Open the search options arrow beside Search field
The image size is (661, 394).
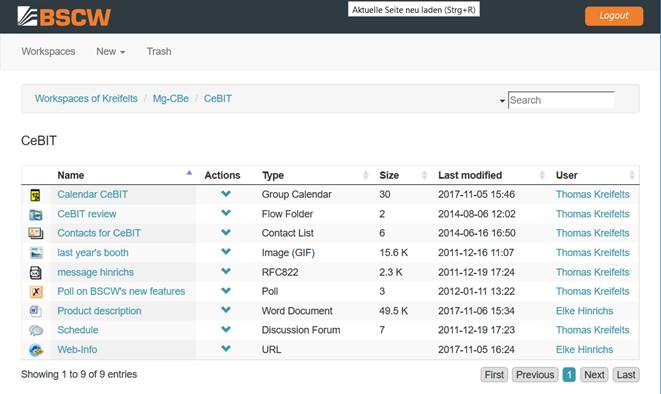pyautogui.click(x=502, y=101)
